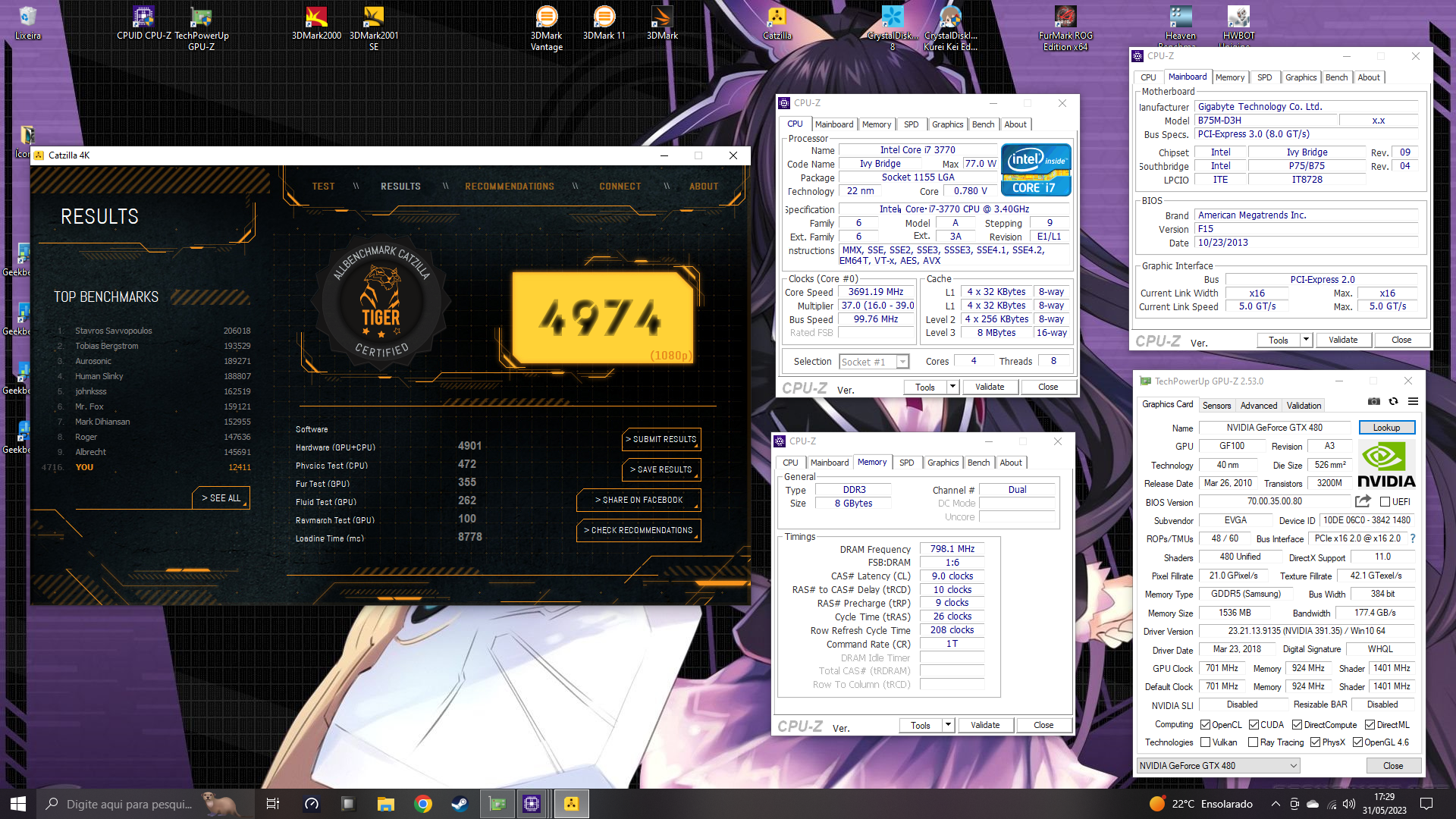Image resolution: width=1456 pixels, height=819 pixels.
Task: Toggle the CUDA checkbox
Action: (1254, 725)
